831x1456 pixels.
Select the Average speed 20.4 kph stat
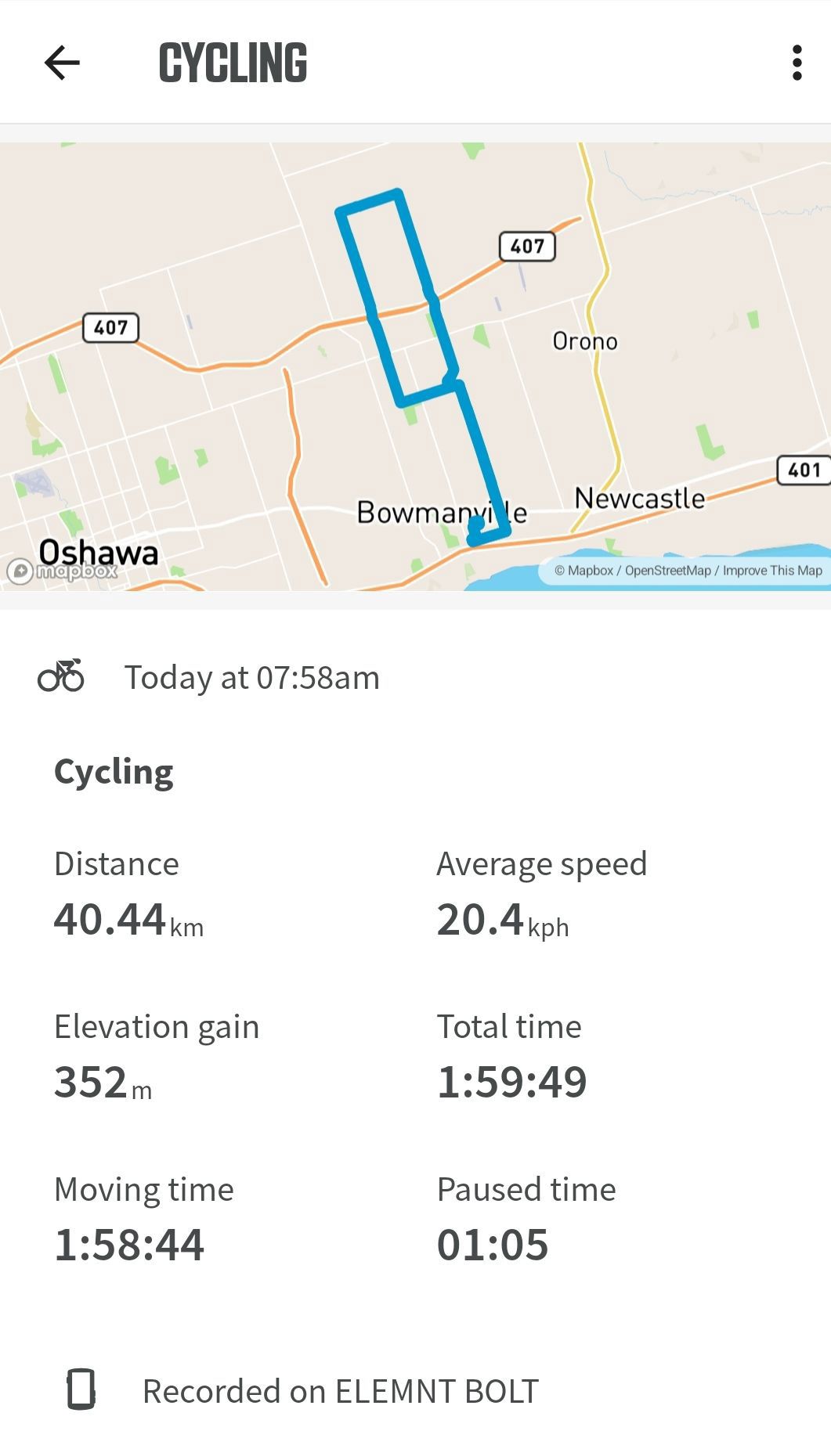(x=542, y=896)
